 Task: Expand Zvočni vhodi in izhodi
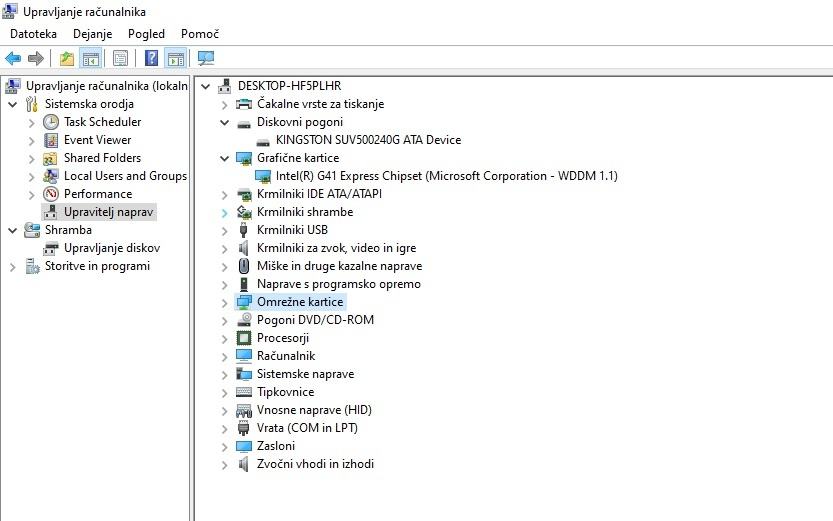pyautogui.click(x=225, y=465)
